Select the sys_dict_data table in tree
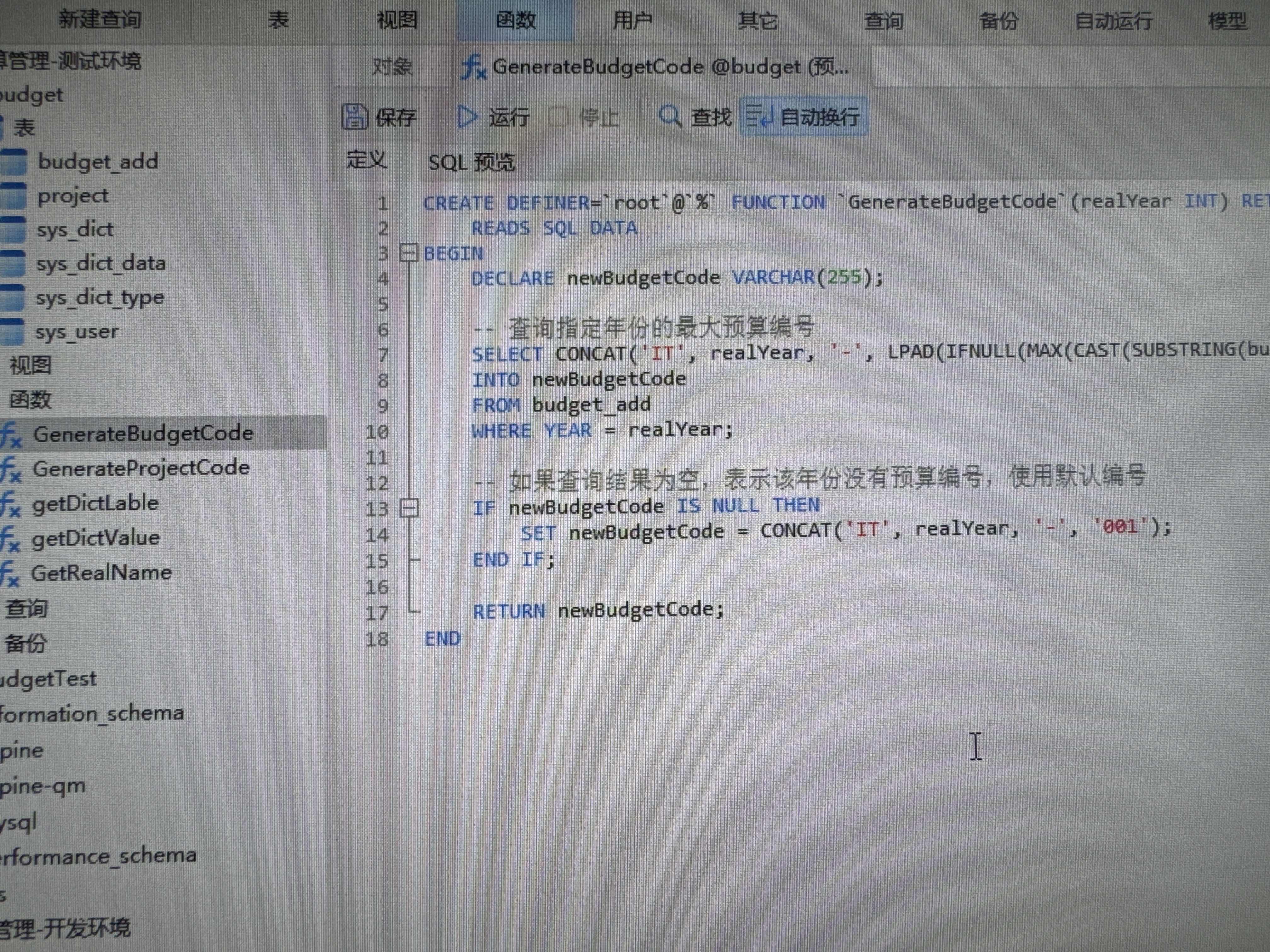Screen dimensions: 1270x952 [101, 263]
